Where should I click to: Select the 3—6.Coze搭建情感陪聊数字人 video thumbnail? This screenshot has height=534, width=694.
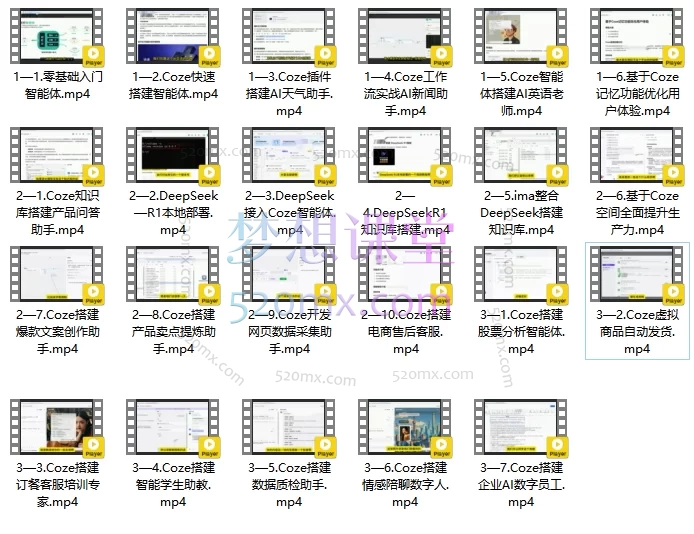pos(405,429)
